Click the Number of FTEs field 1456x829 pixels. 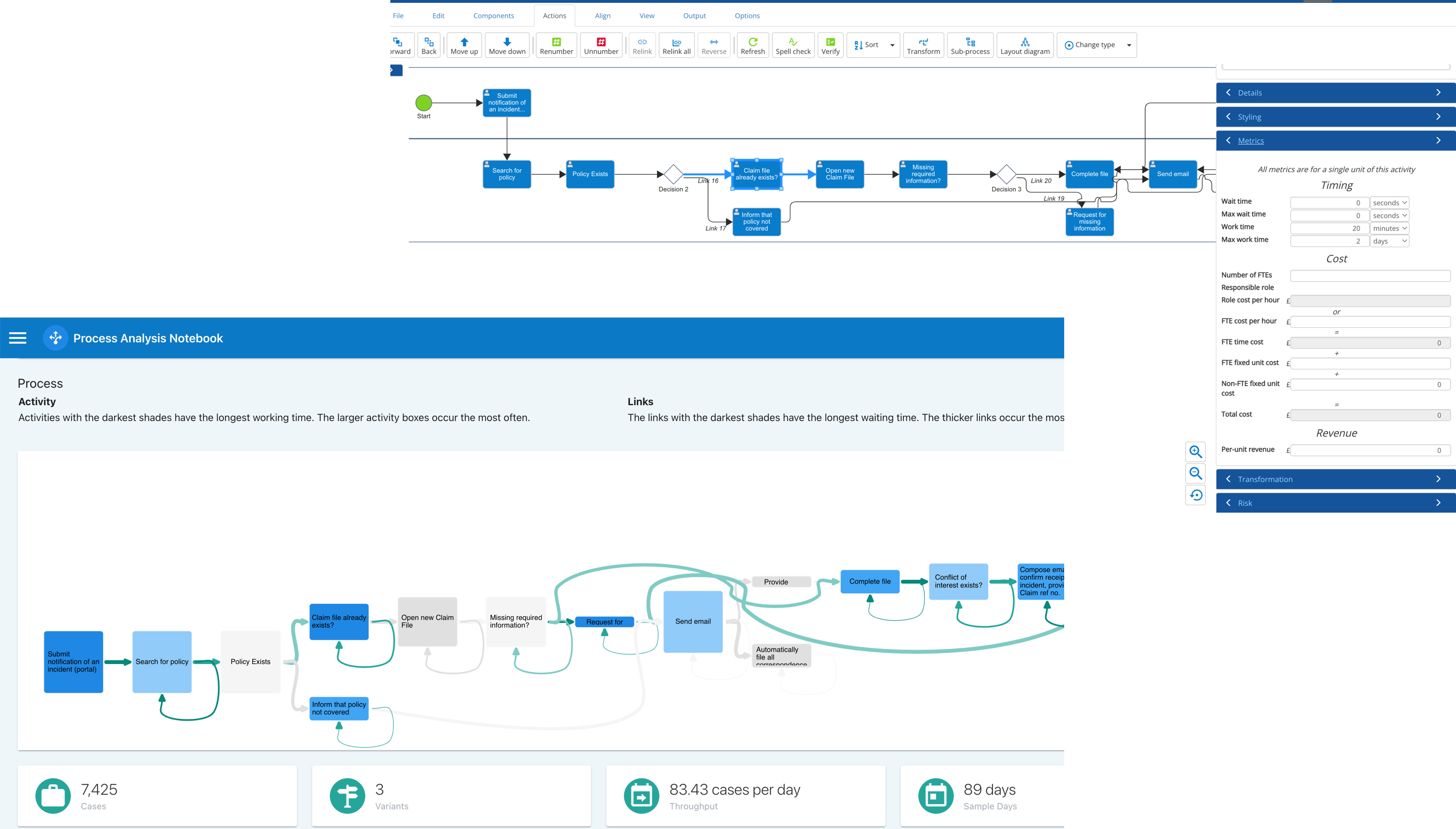tap(1370, 275)
